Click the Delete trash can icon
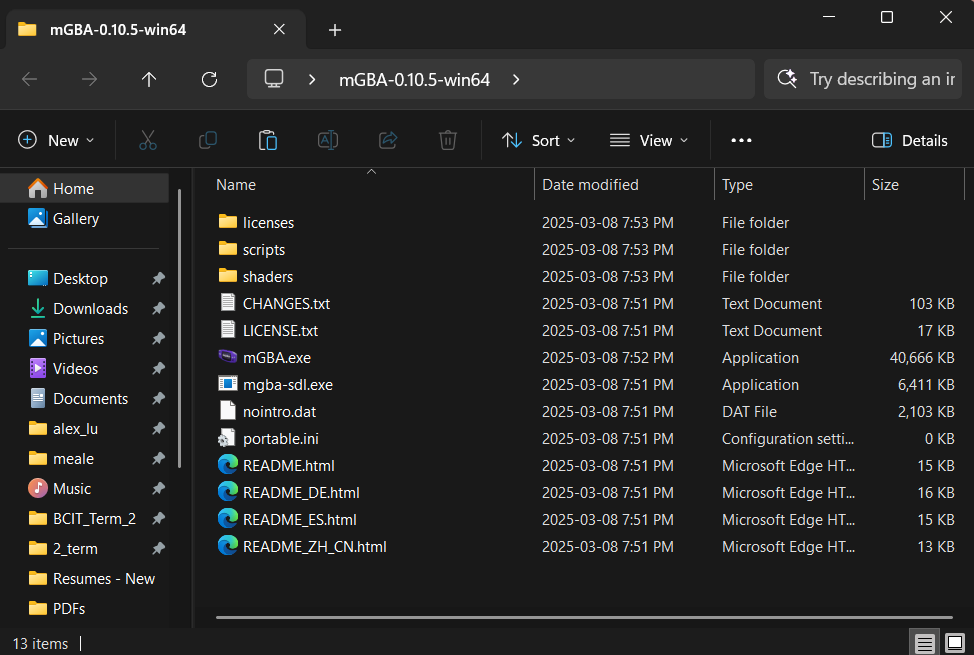Viewport: 974px width, 655px height. (448, 140)
